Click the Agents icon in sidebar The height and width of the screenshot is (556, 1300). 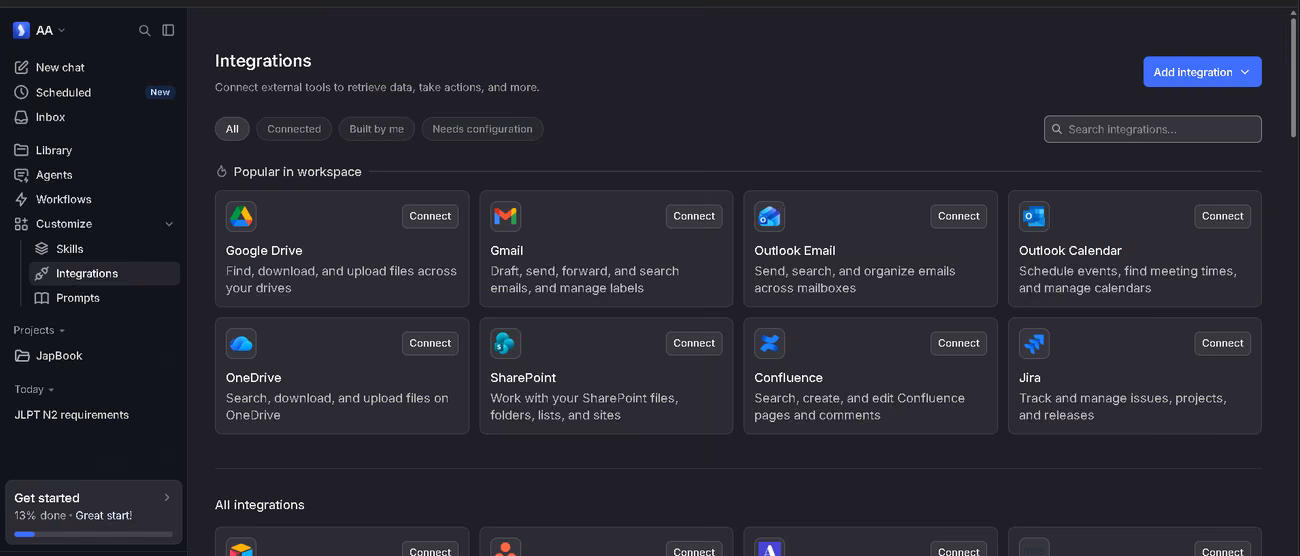21,175
